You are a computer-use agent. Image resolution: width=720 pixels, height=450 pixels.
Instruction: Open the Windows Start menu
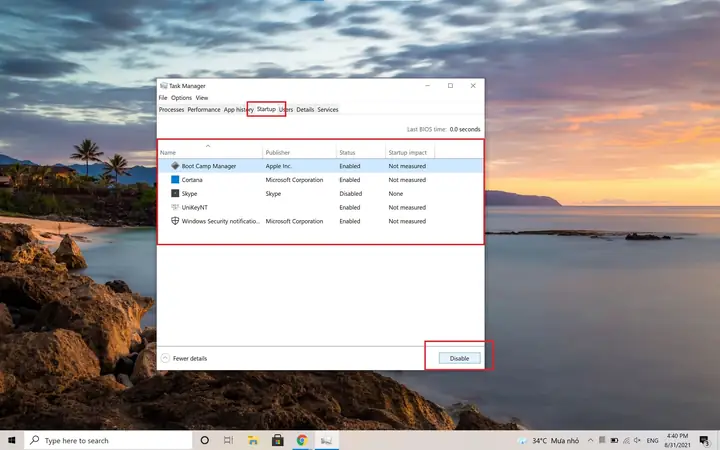point(11,440)
